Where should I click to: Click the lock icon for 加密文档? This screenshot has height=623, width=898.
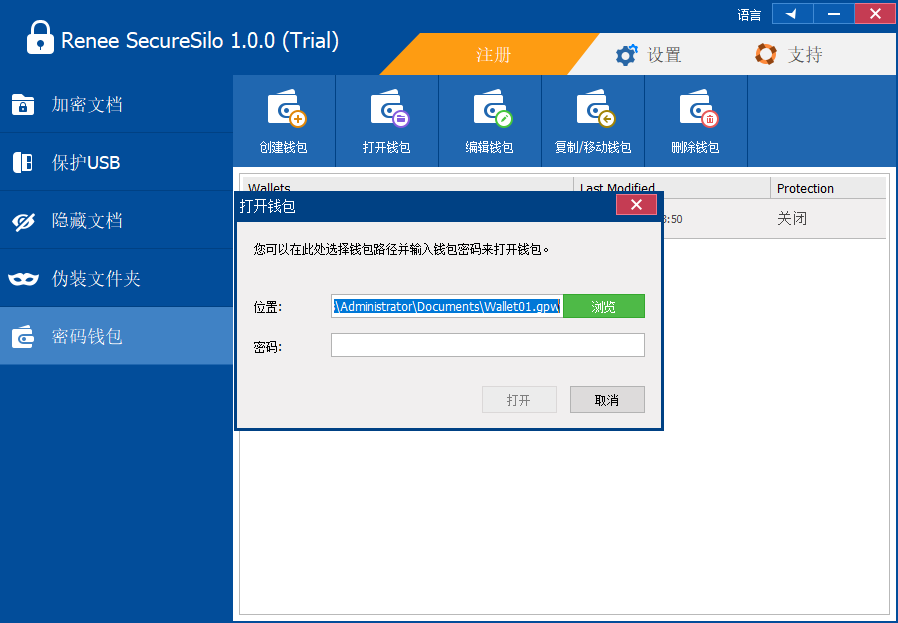pyautogui.click(x=23, y=105)
